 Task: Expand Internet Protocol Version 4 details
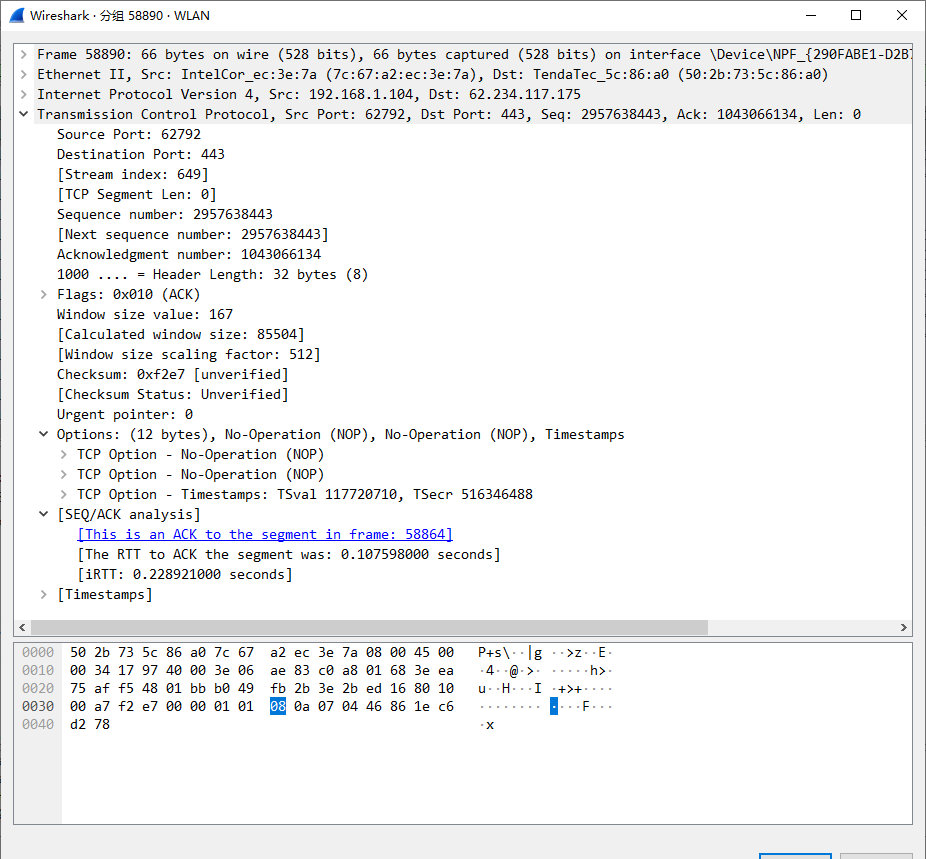[23, 94]
